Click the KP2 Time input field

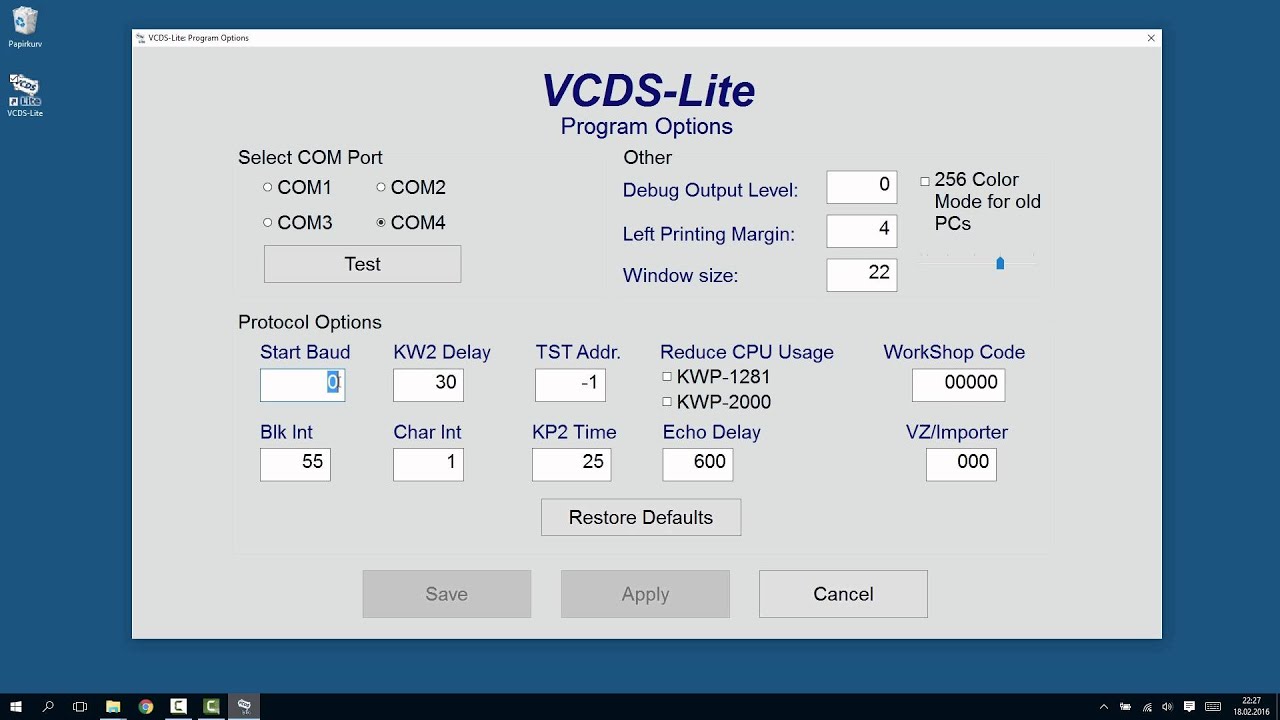coord(571,464)
